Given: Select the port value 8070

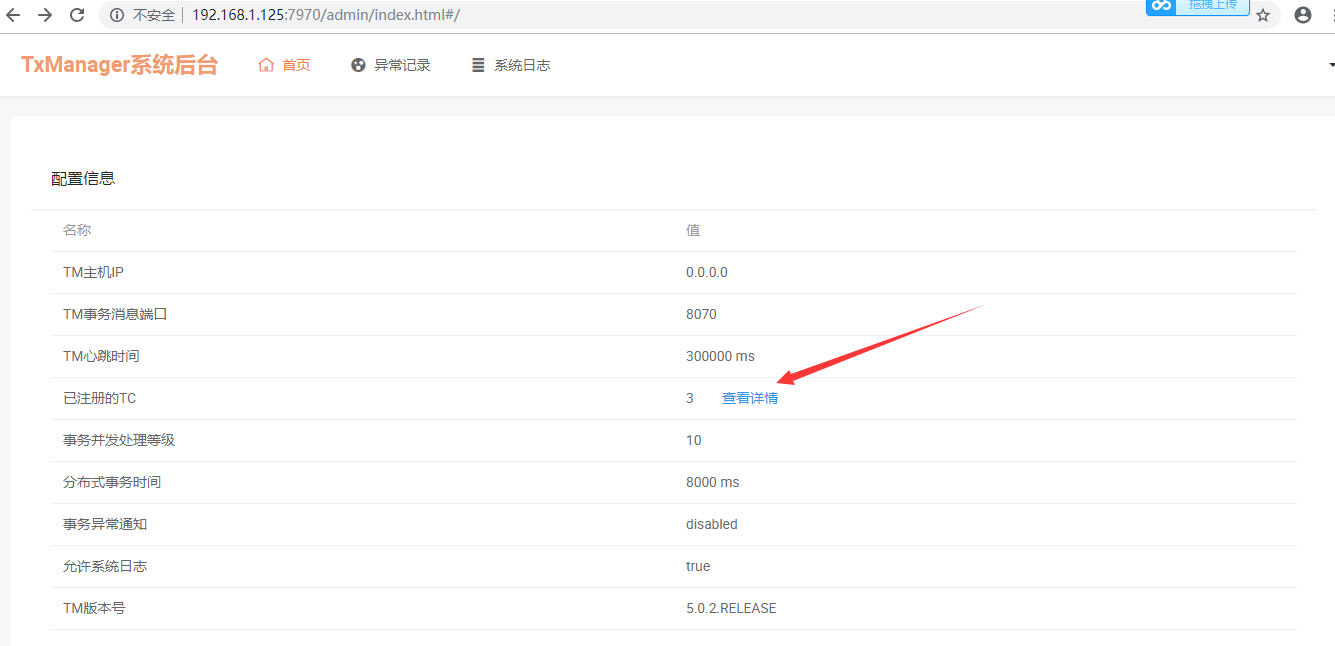Looking at the screenshot, I should [x=701, y=314].
